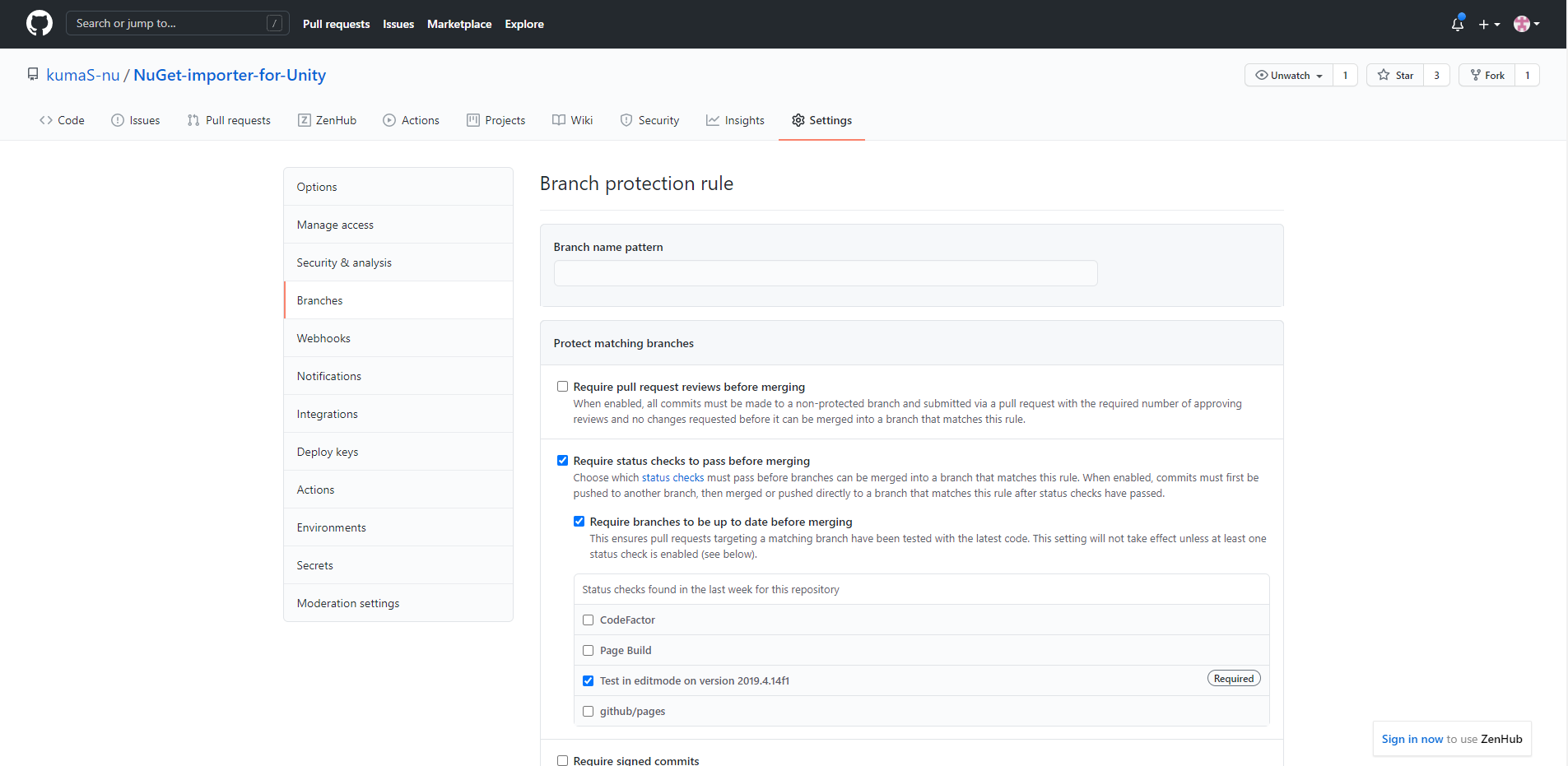Expand the Unwatch dropdown
The width and height of the screenshot is (1568, 766).
tap(1288, 75)
